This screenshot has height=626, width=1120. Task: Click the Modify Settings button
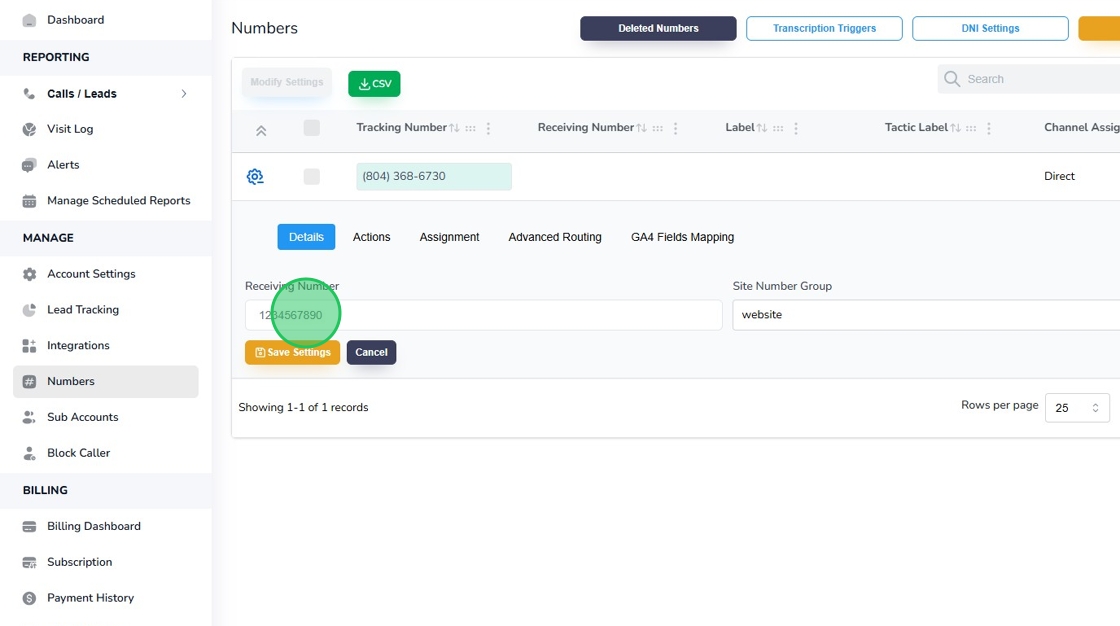tap(286, 82)
